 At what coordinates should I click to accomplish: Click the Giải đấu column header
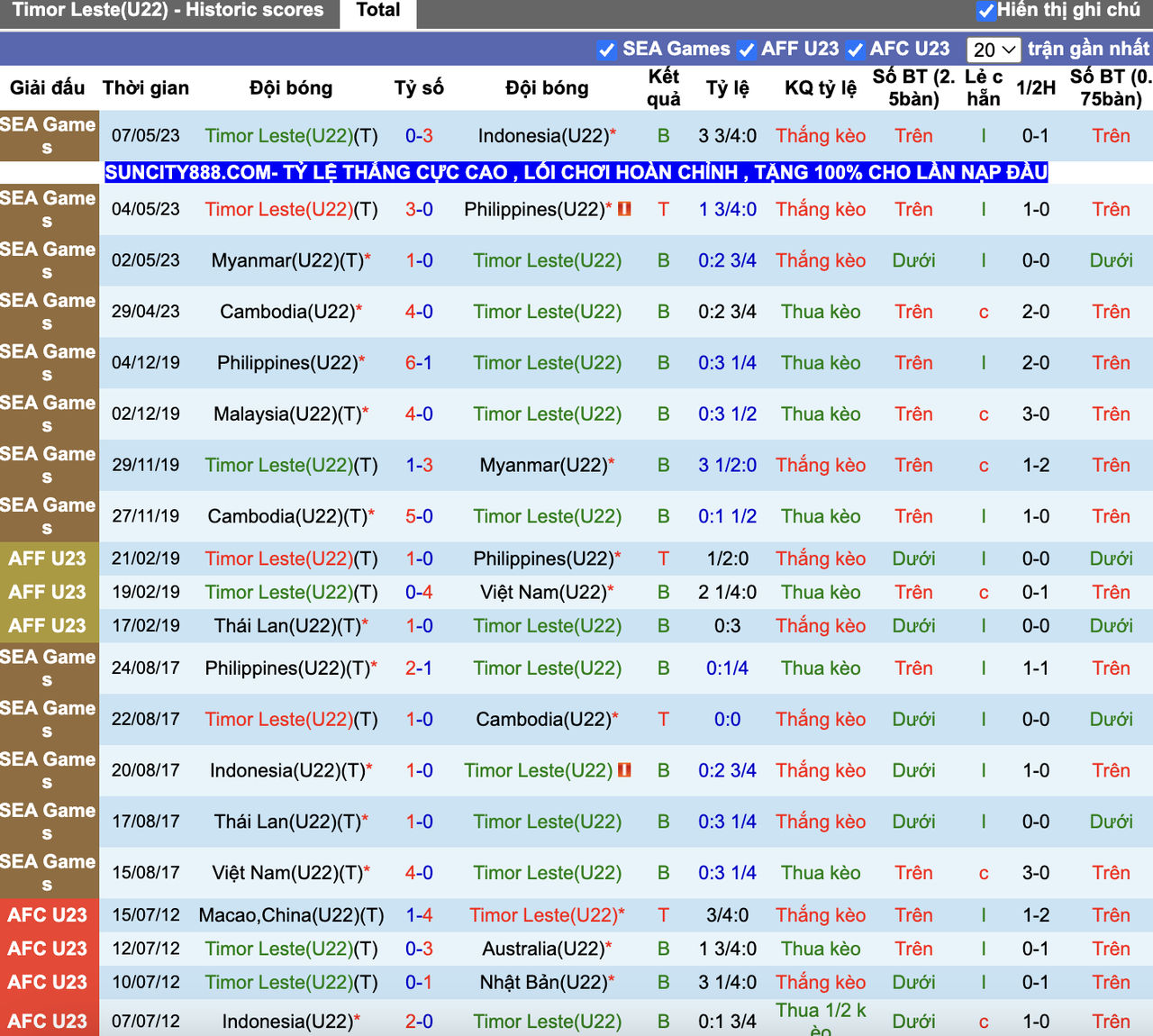(x=48, y=88)
